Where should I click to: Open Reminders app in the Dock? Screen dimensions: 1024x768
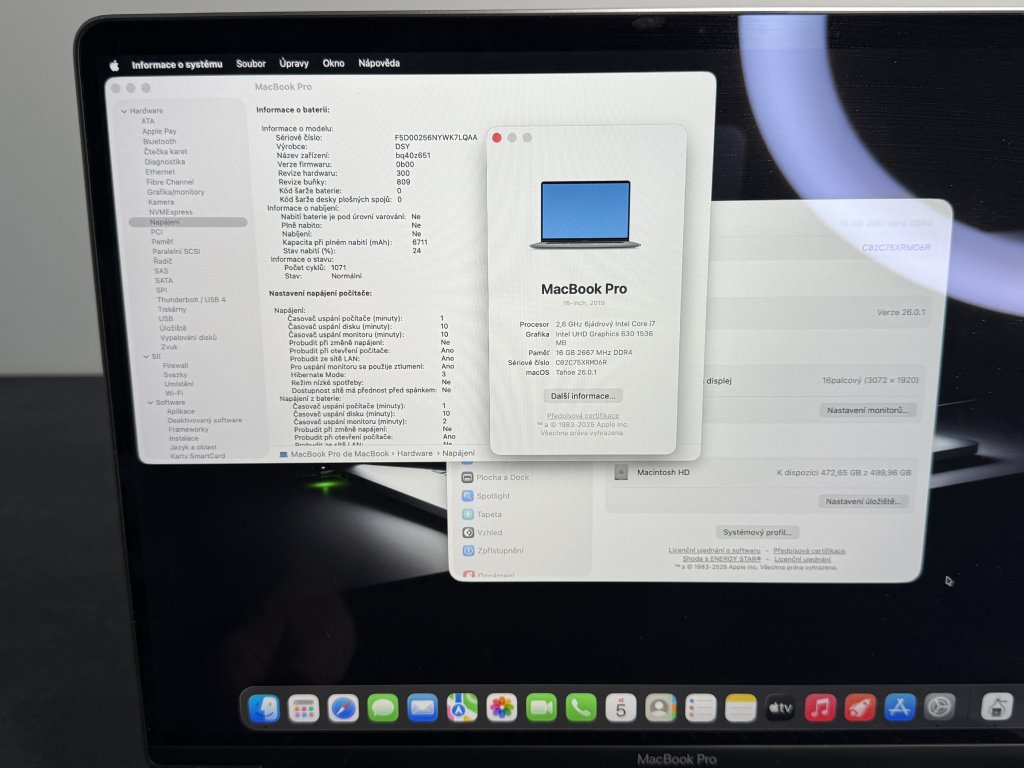pyautogui.click(x=700, y=708)
